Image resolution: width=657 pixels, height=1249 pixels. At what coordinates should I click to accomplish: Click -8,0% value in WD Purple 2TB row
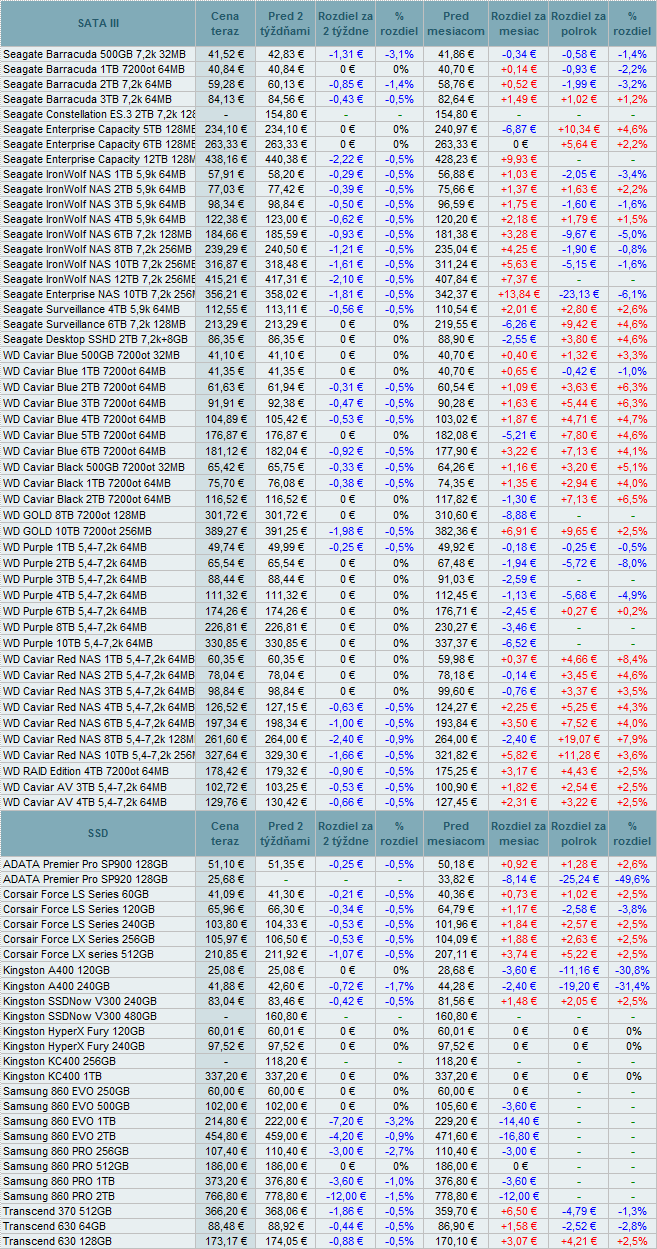[632, 564]
